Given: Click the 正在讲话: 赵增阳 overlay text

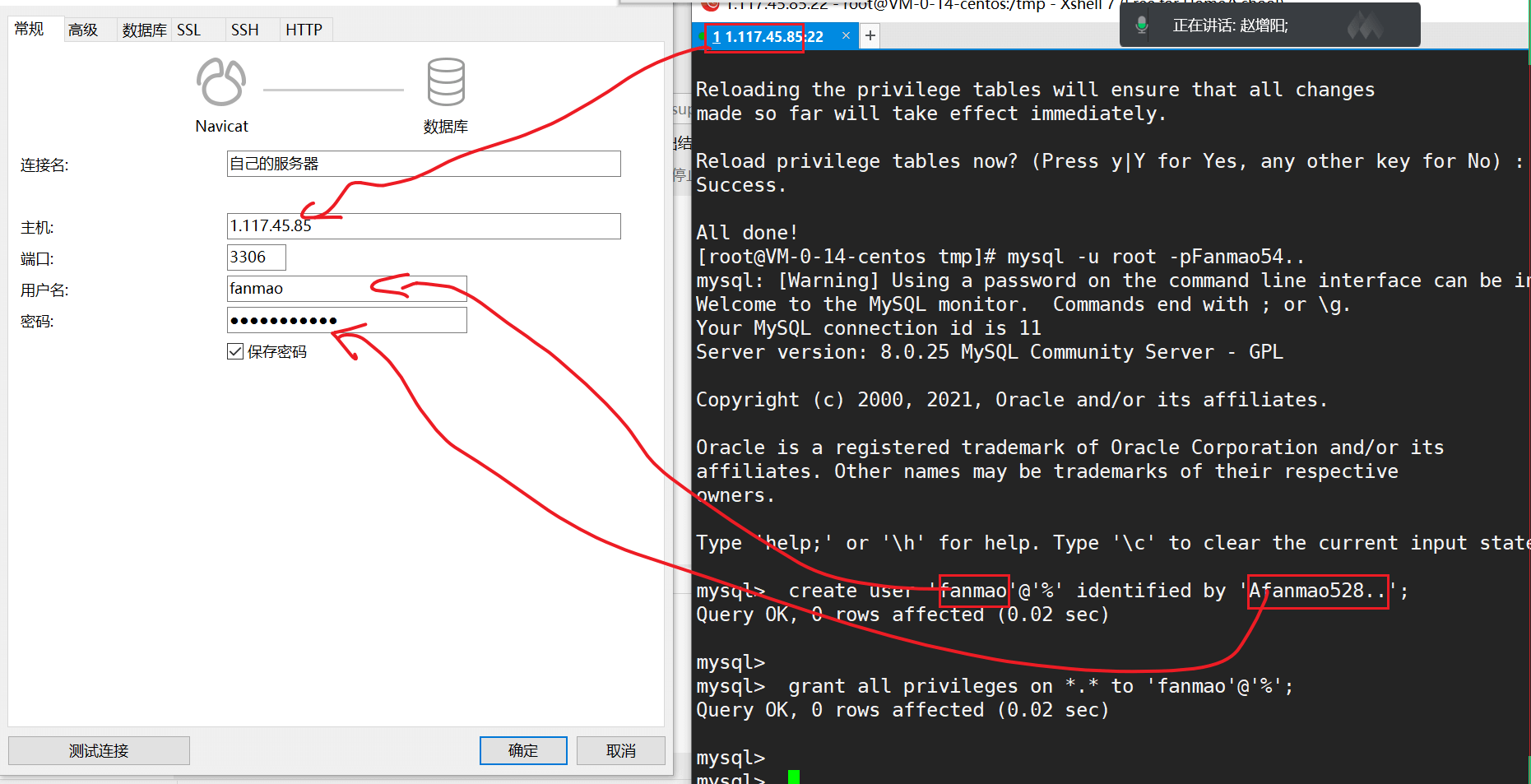Looking at the screenshot, I should tap(1231, 26).
